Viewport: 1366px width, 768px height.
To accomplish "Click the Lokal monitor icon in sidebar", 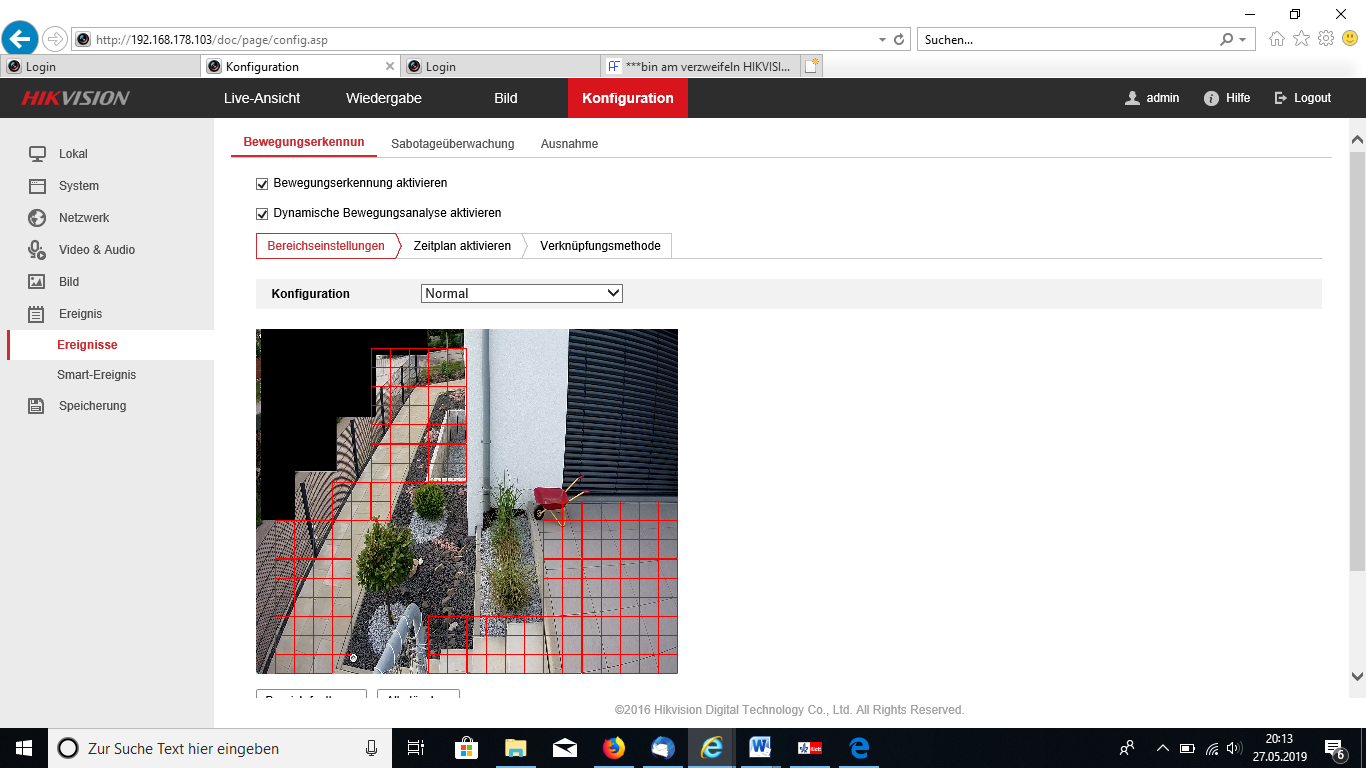I will pyautogui.click(x=37, y=154).
